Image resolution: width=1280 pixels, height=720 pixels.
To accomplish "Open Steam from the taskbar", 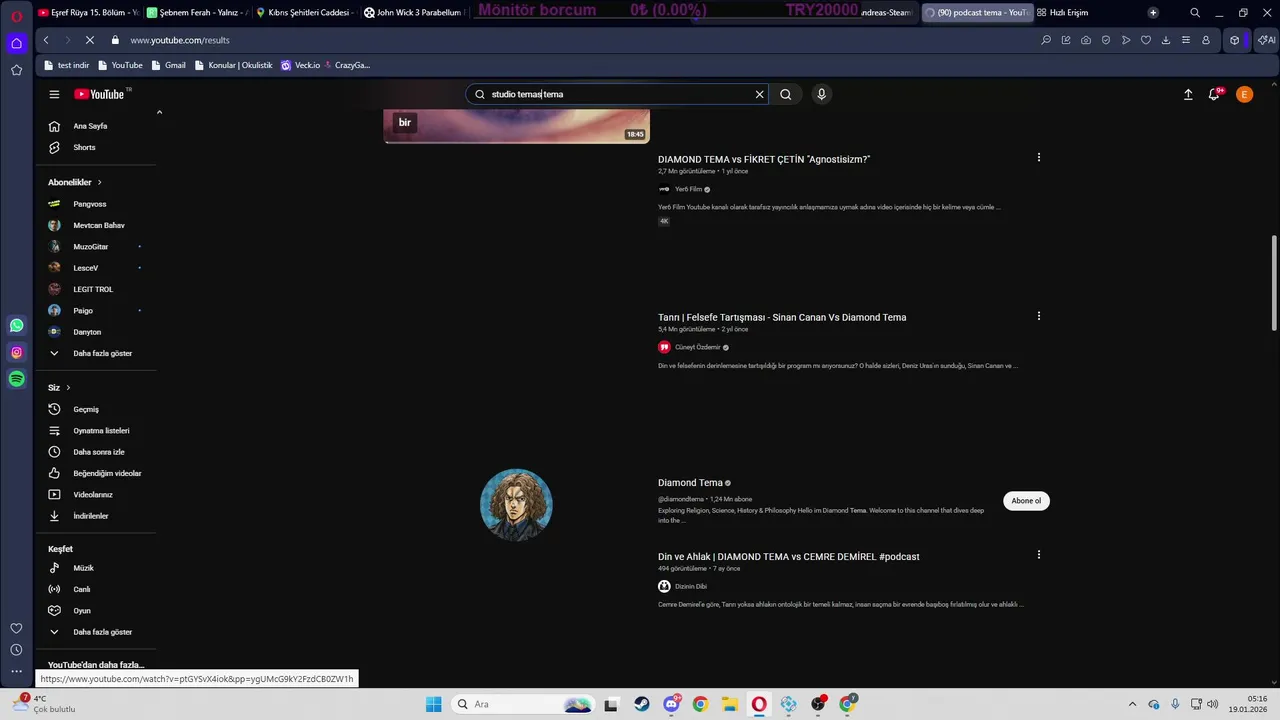I will (x=642, y=704).
